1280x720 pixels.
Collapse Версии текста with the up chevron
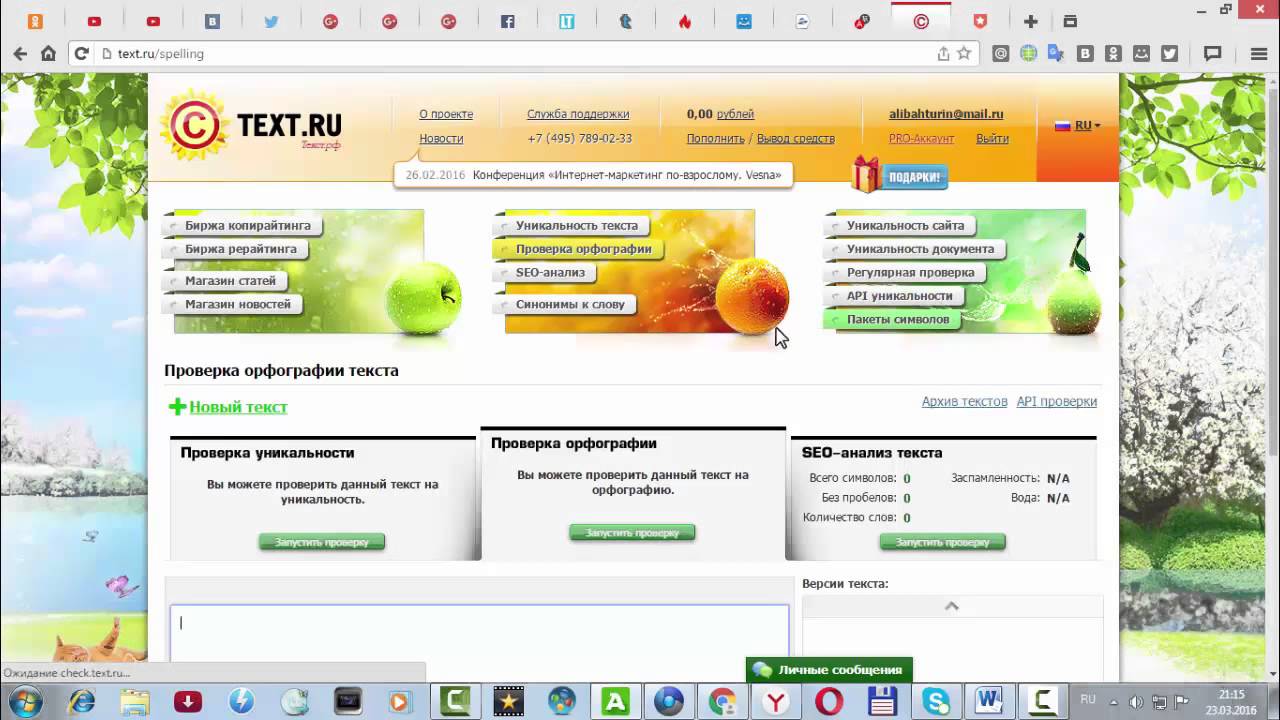tap(952, 606)
